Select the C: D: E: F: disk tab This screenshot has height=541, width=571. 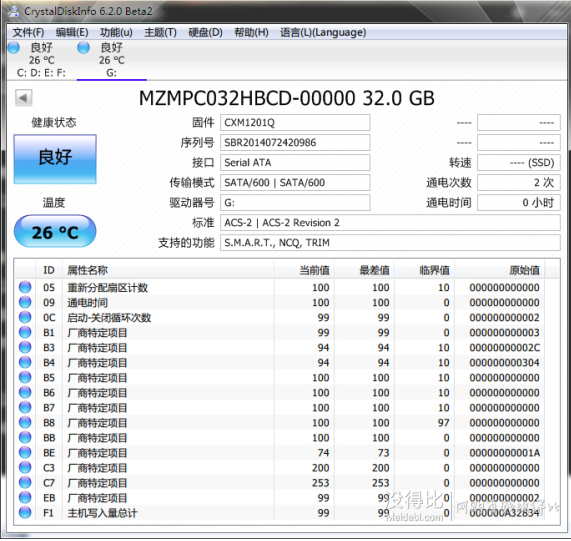click(41, 60)
